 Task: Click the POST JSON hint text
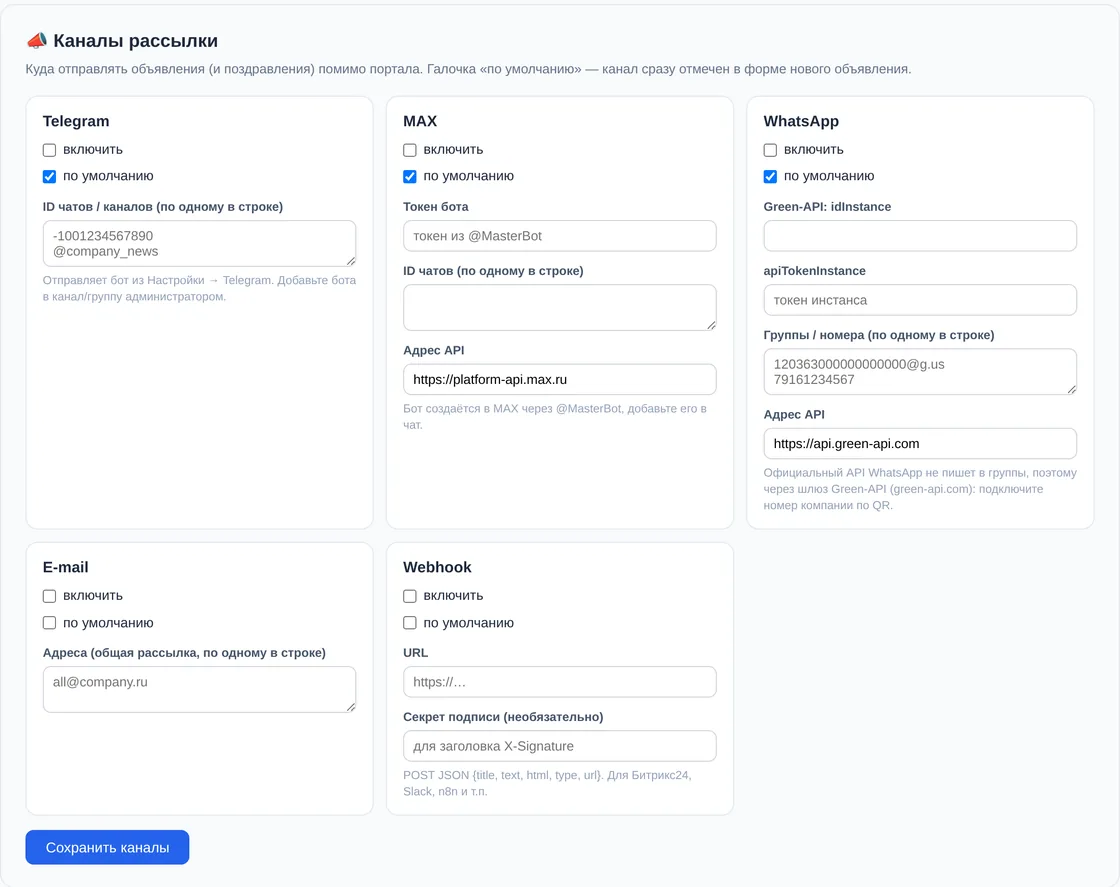click(x=547, y=783)
